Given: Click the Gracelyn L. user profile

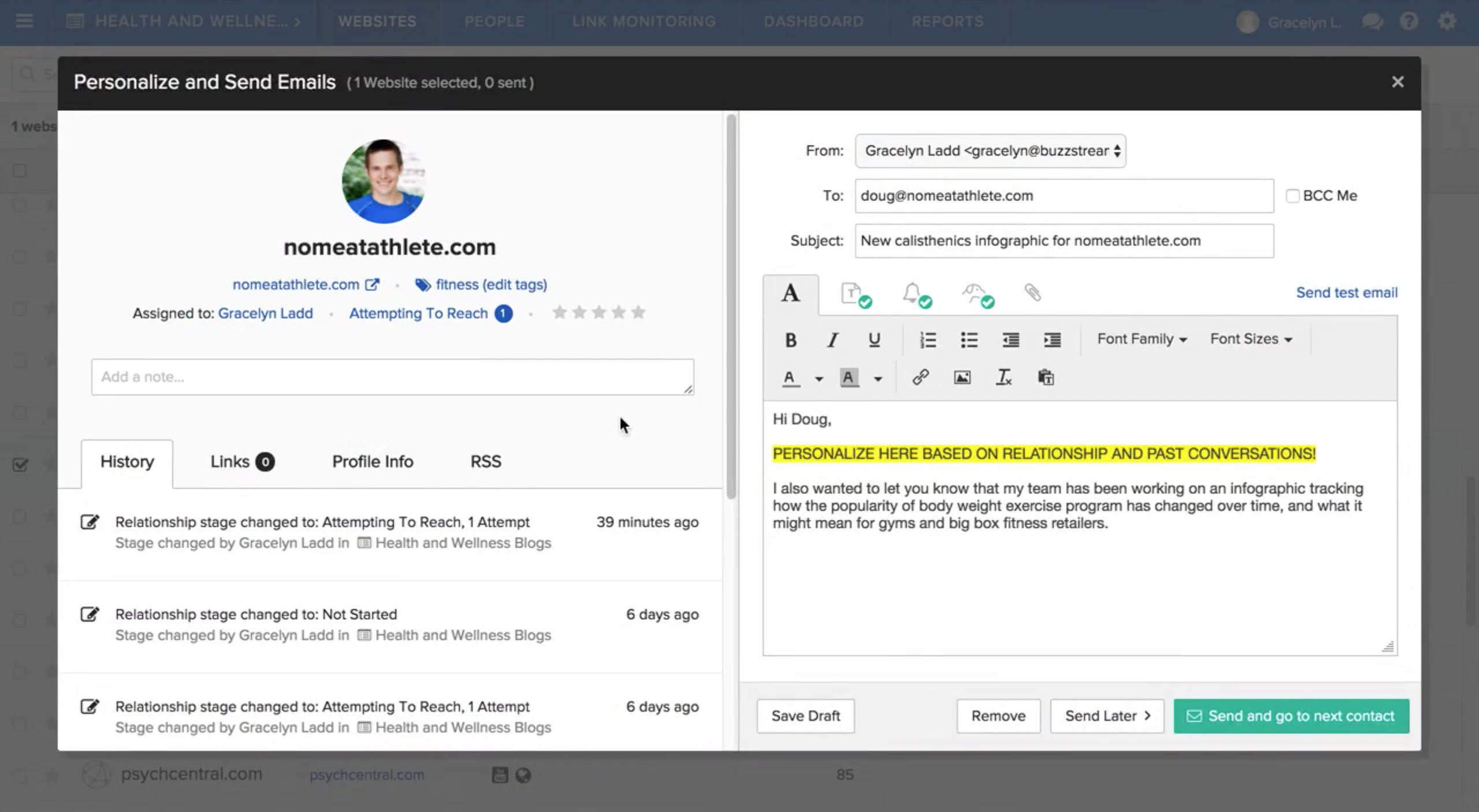Looking at the screenshot, I should 1288,22.
